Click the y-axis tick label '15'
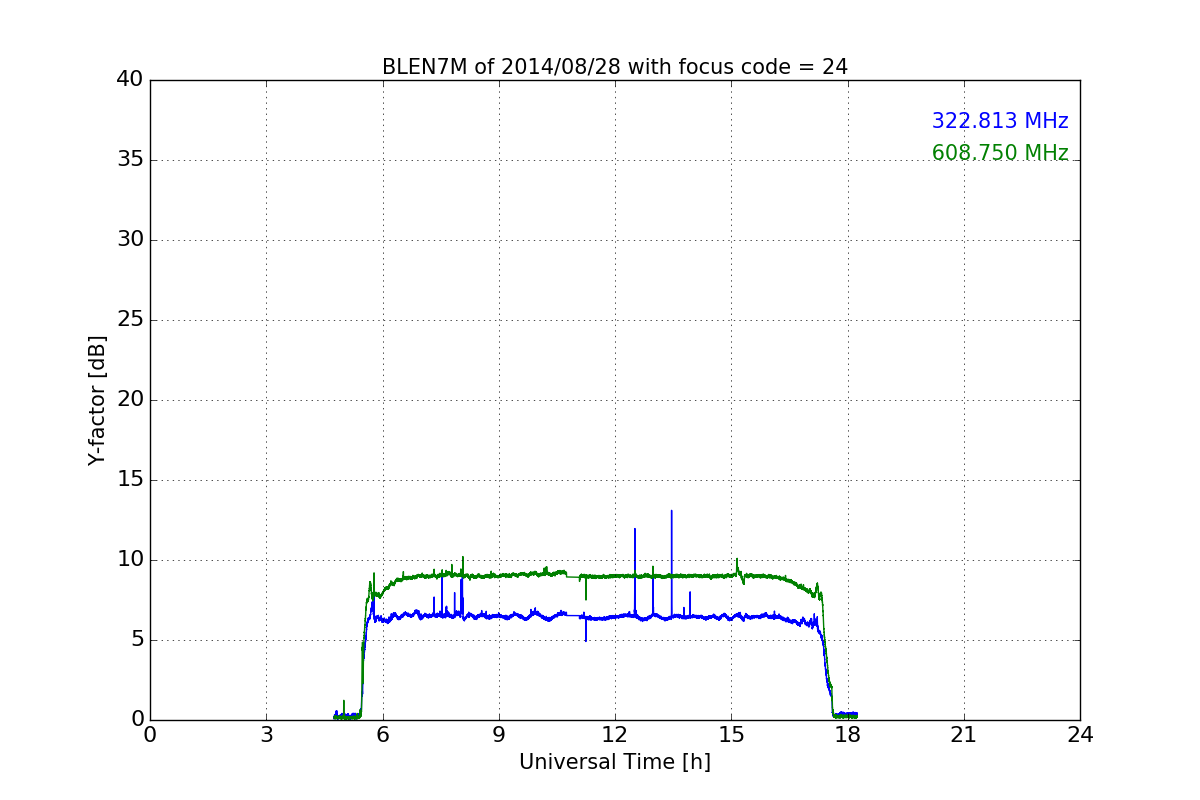 [130, 480]
